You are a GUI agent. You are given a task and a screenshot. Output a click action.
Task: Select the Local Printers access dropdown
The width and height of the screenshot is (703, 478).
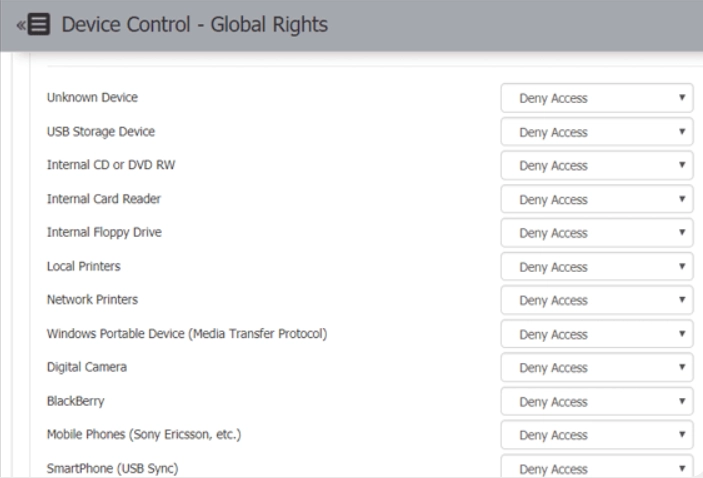coord(597,267)
